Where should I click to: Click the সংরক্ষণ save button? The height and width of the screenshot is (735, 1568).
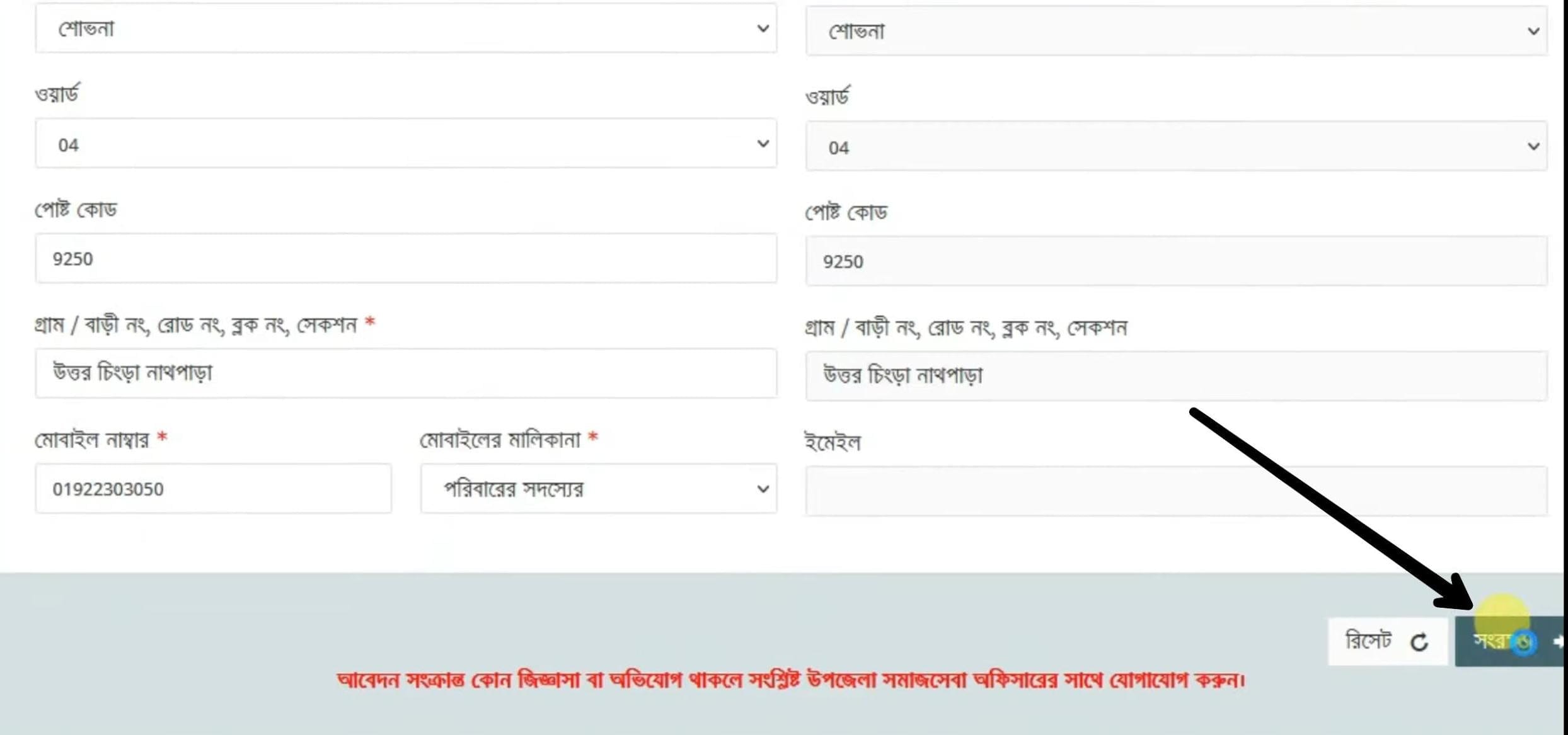pos(1510,641)
